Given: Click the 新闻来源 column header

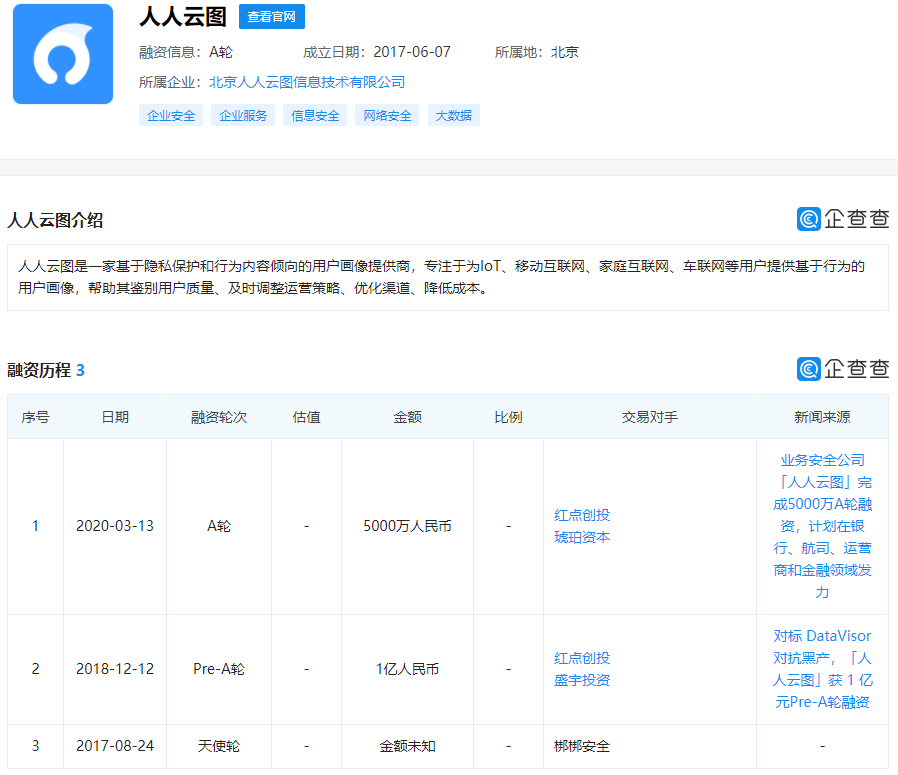Looking at the screenshot, I should 822,417.
